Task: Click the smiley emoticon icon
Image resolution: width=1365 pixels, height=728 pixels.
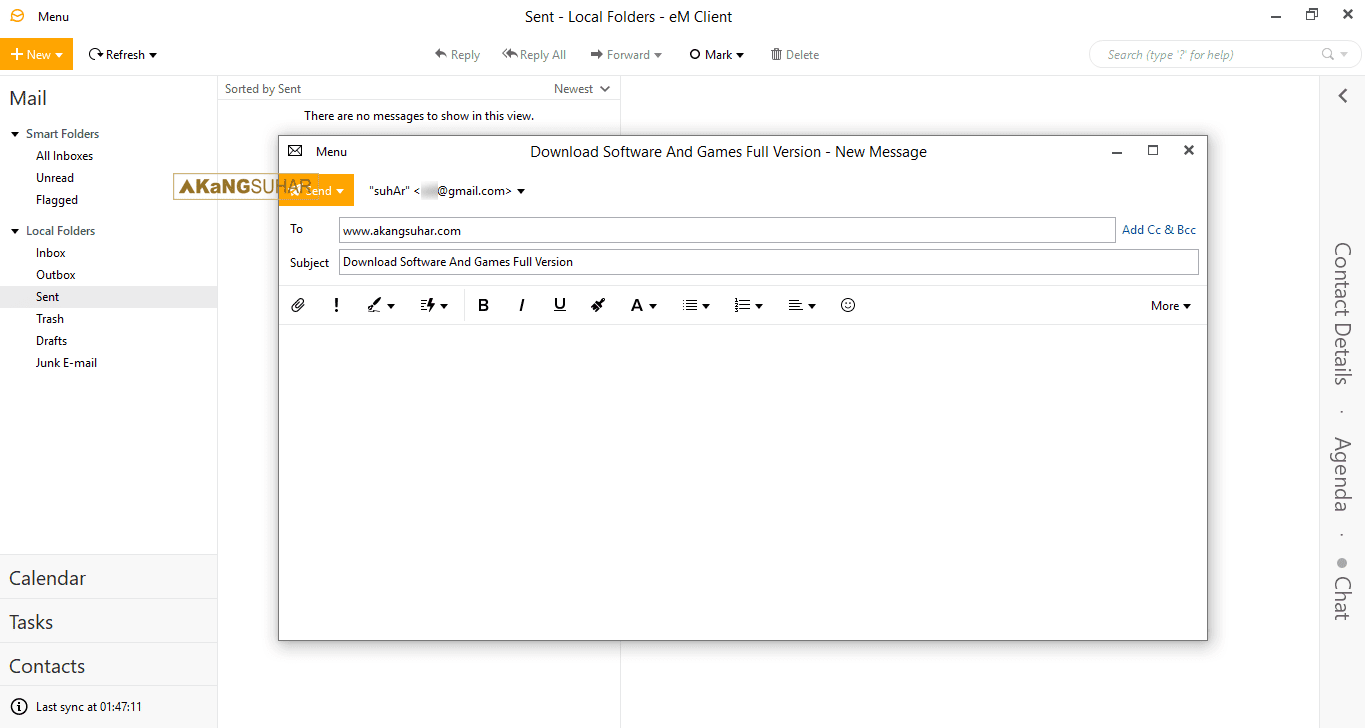Action: click(x=848, y=305)
